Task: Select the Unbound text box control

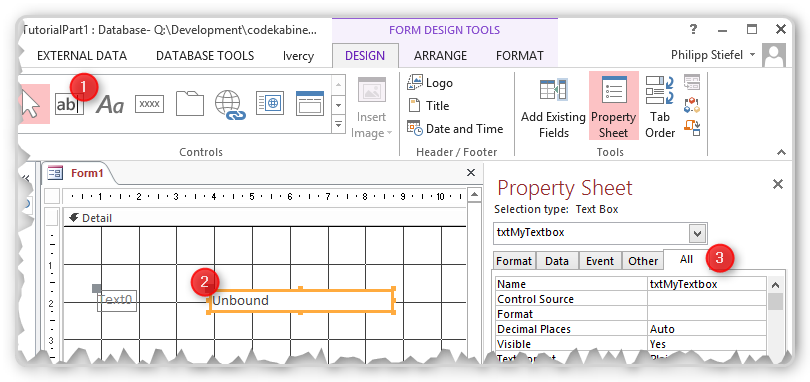Action: coord(301,301)
